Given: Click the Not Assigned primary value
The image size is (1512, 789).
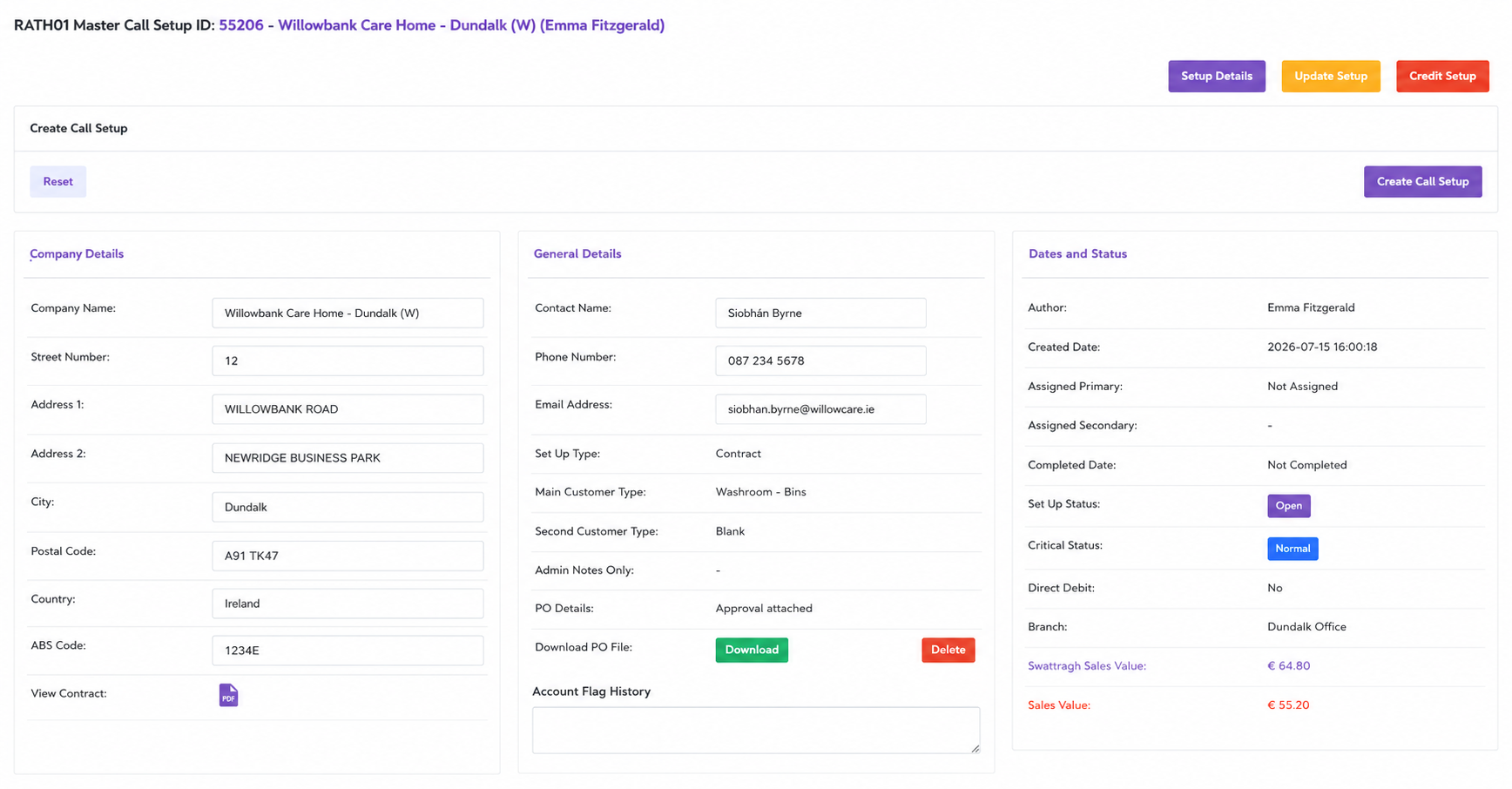Looking at the screenshot, I should click(1302, 387).
